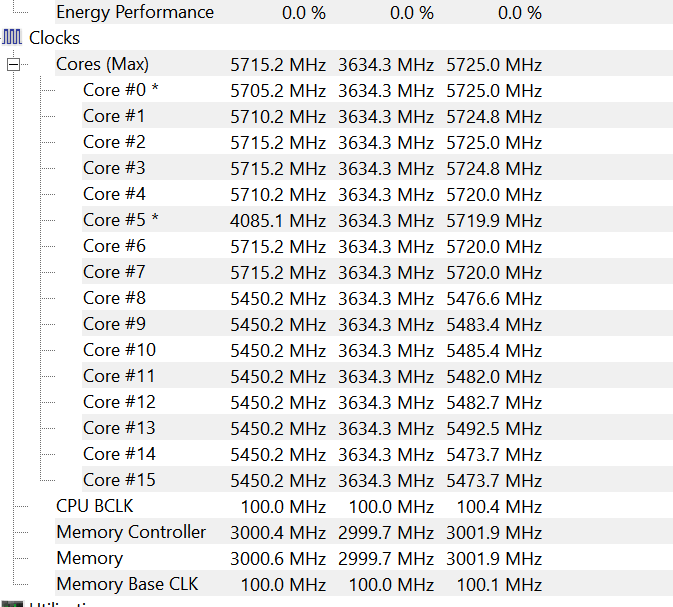
Task: Select the Clocks section label
Action: pyautogui.click(x=54, y=38)
